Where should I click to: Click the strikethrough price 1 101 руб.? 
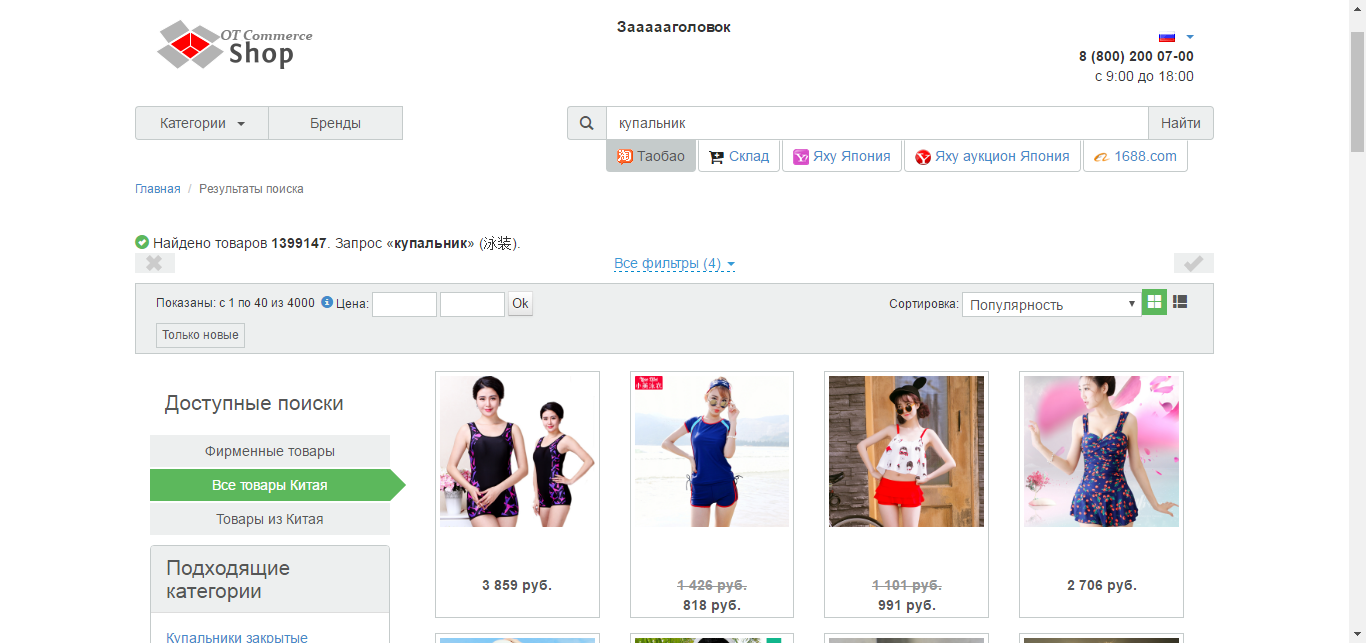pos(906,585)
